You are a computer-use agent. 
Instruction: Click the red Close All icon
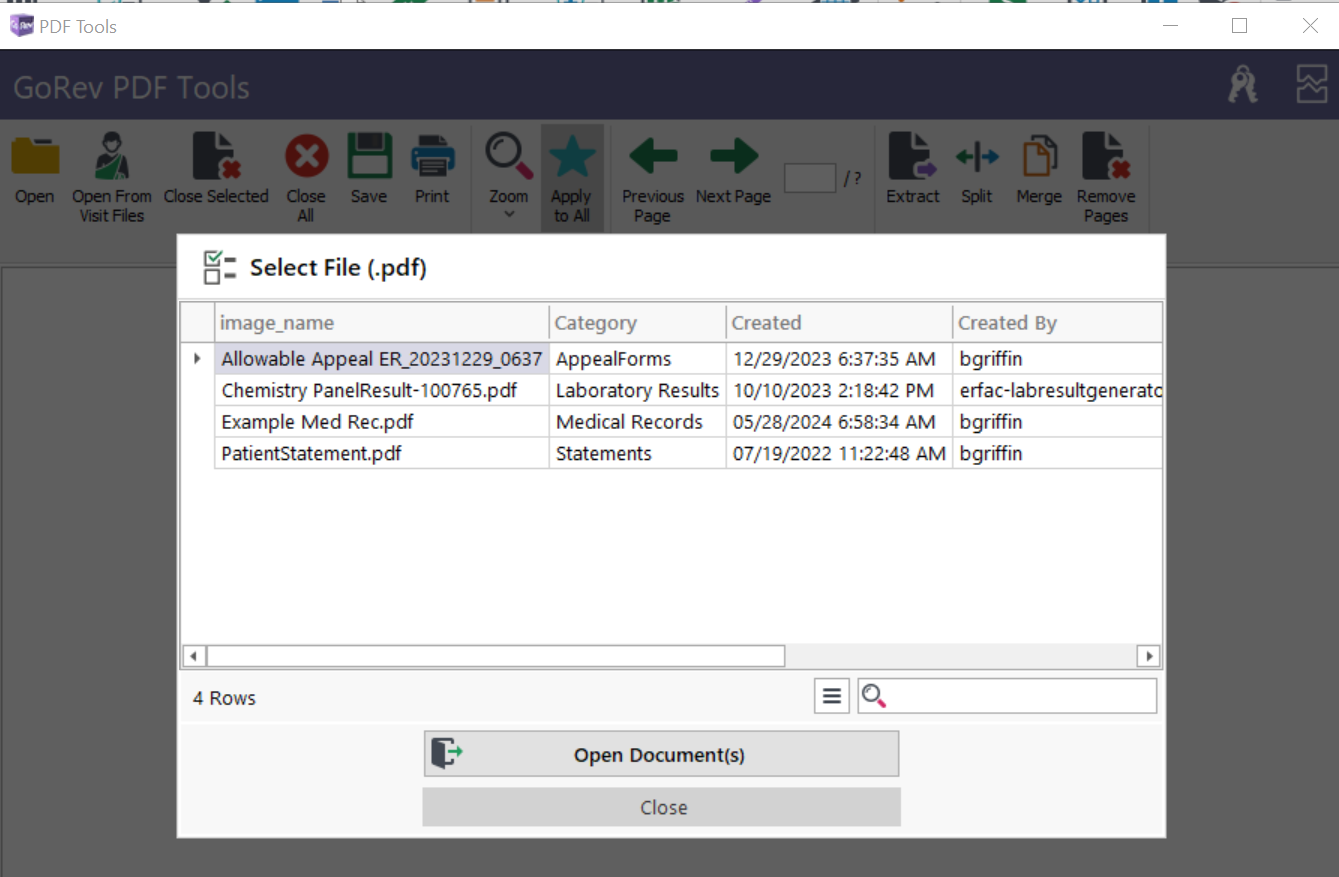306,157
